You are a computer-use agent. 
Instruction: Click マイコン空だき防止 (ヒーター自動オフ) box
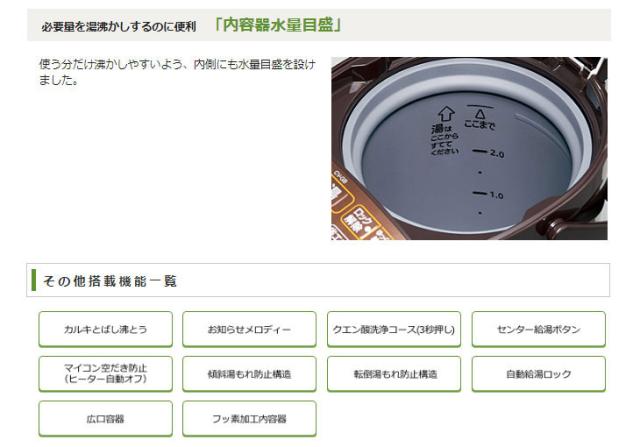click(106, 374)
